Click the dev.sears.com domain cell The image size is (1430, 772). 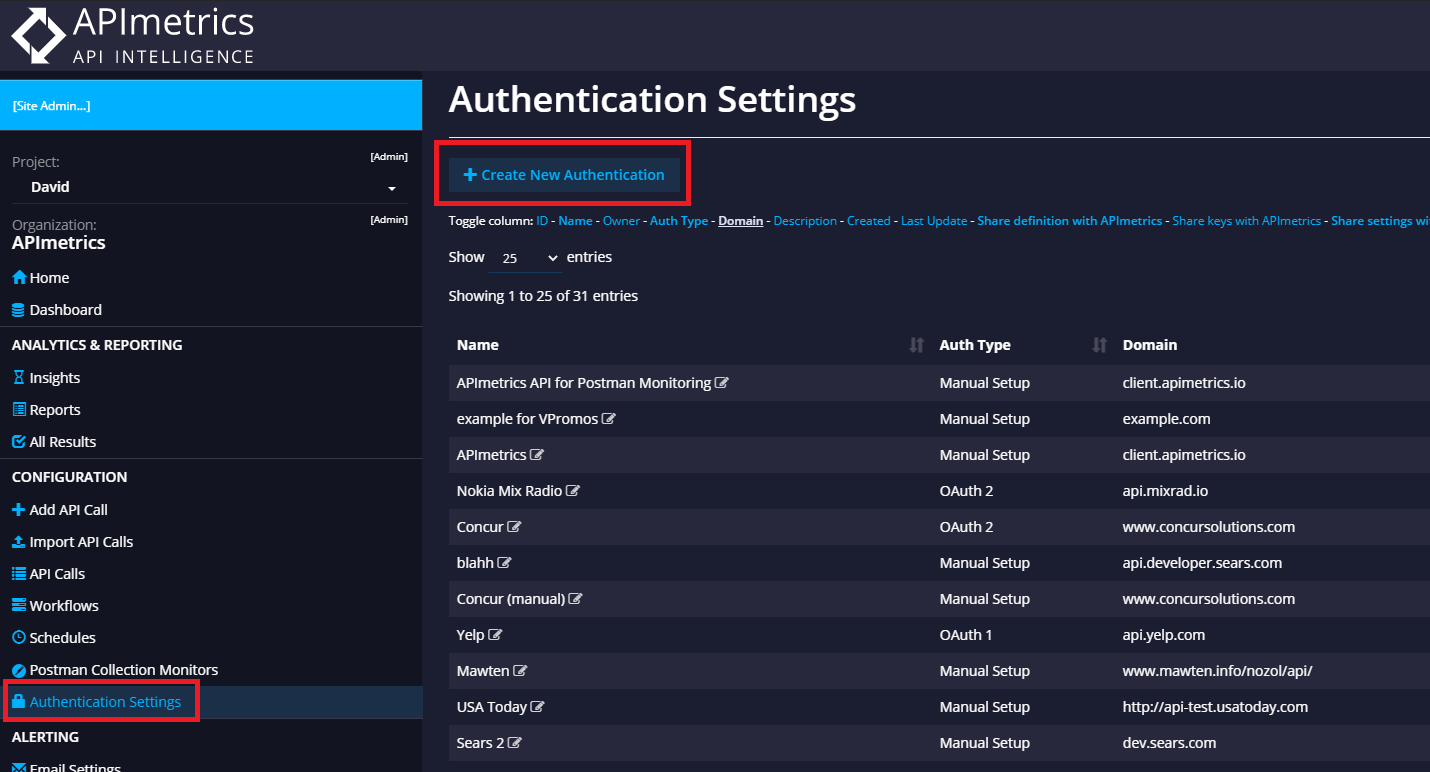click(1169, 743)
